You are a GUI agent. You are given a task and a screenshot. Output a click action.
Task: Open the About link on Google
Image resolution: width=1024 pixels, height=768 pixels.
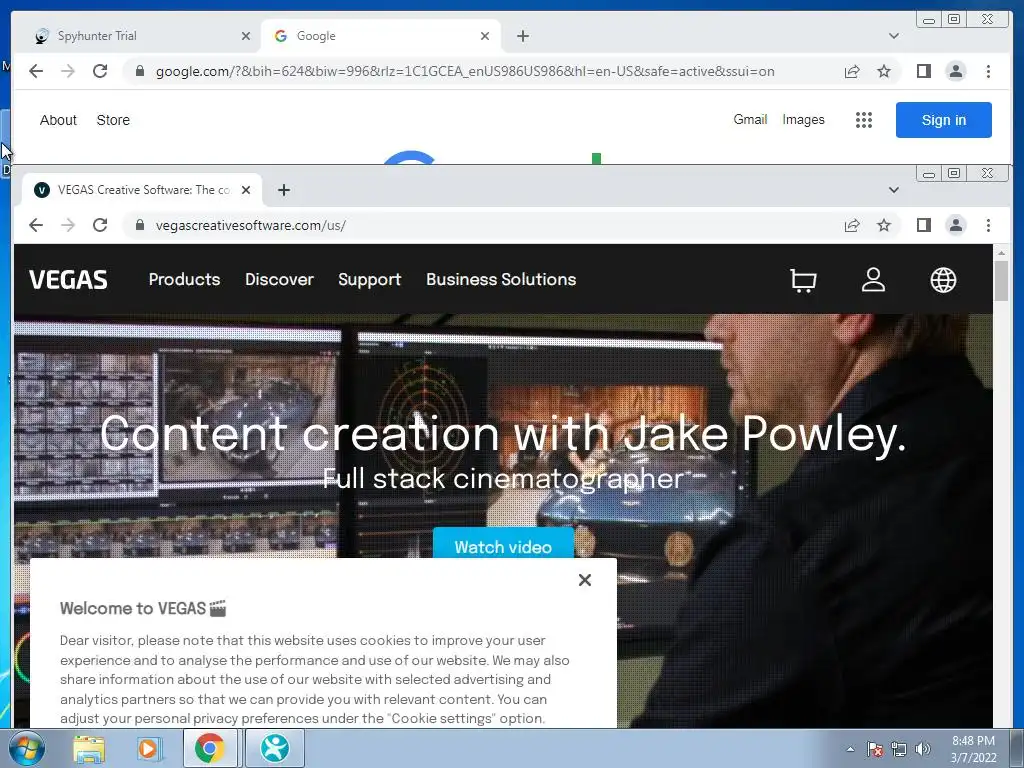coord(58,120)
